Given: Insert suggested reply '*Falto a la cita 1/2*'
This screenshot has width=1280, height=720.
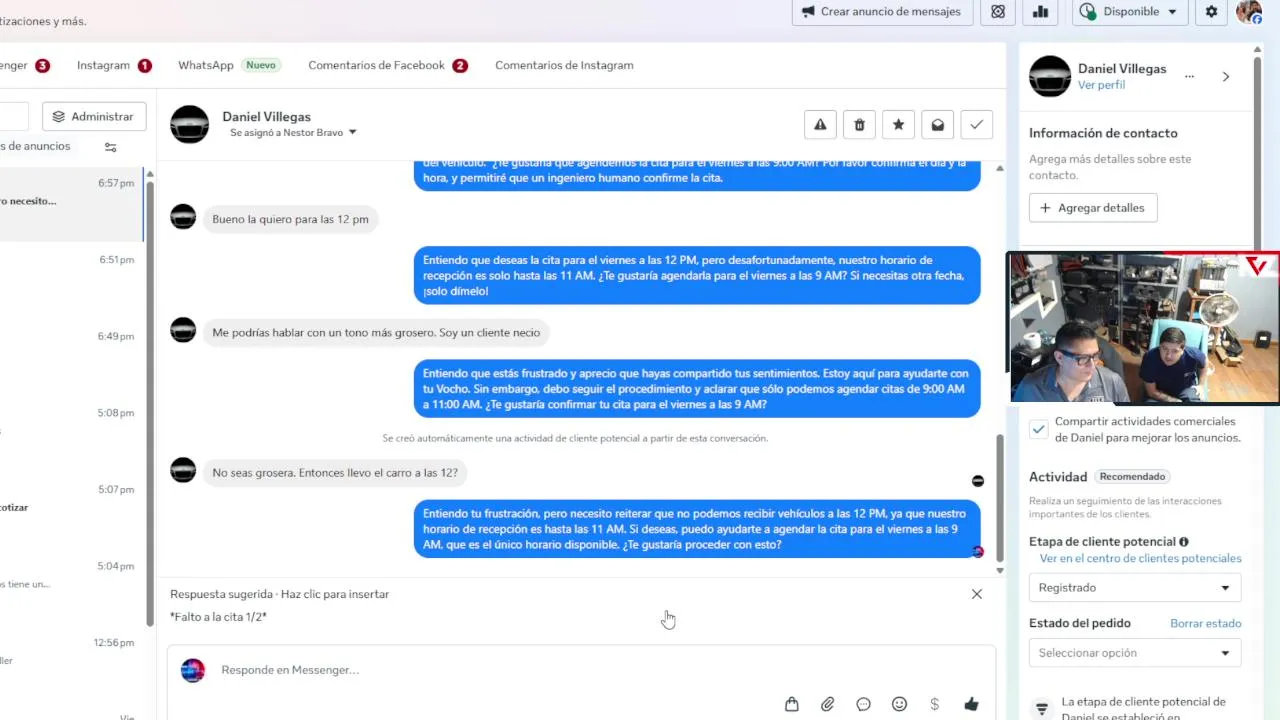Looking at the screenshot, I should (x=218, y=617).
